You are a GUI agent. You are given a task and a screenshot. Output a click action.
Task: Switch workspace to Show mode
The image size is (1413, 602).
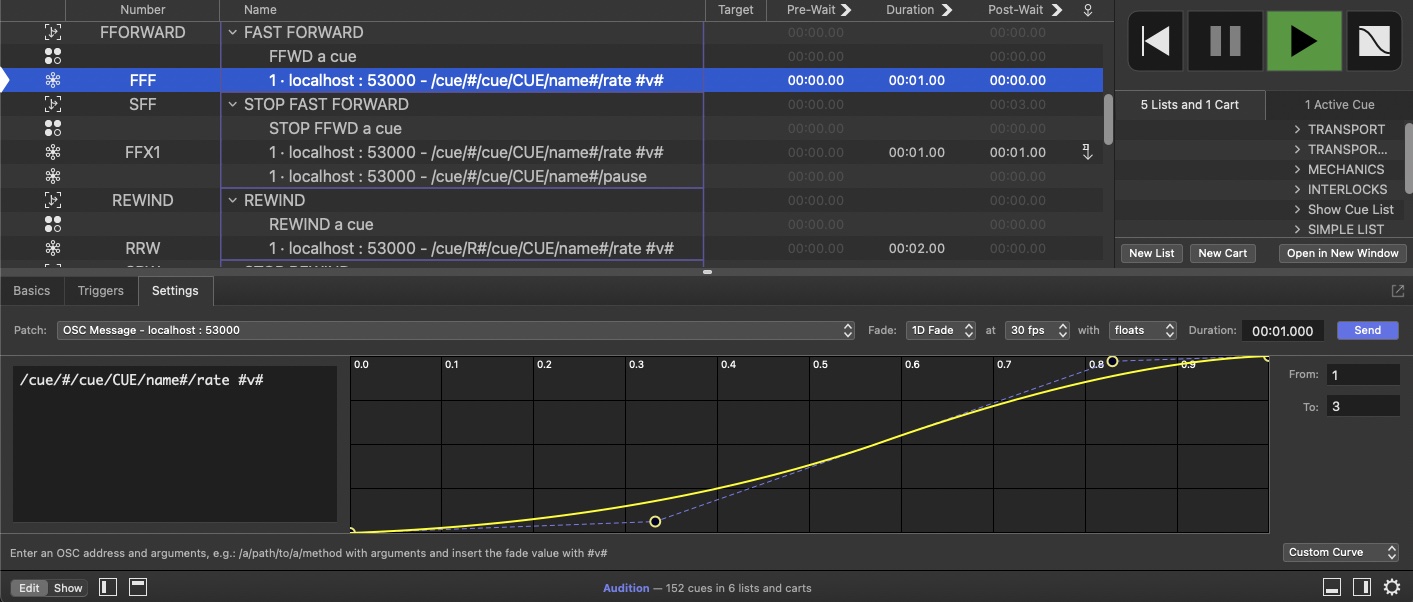[68, 588]
